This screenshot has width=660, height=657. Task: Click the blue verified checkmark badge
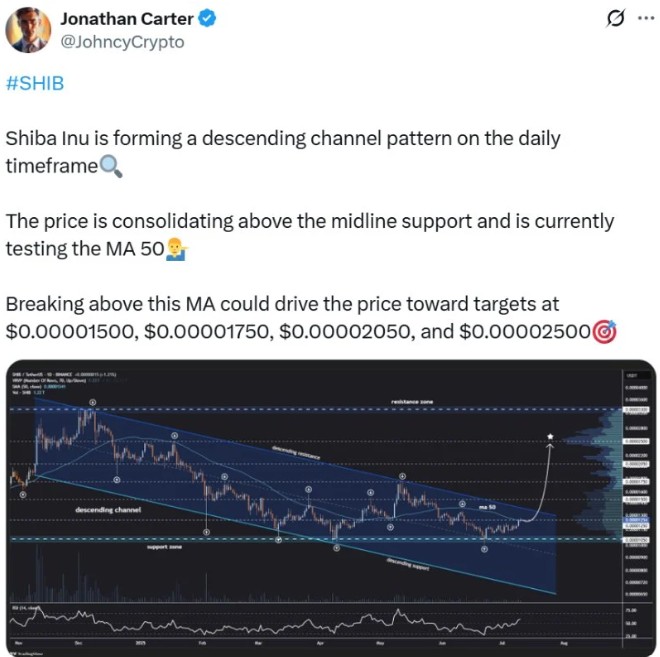tap(207, 19)
